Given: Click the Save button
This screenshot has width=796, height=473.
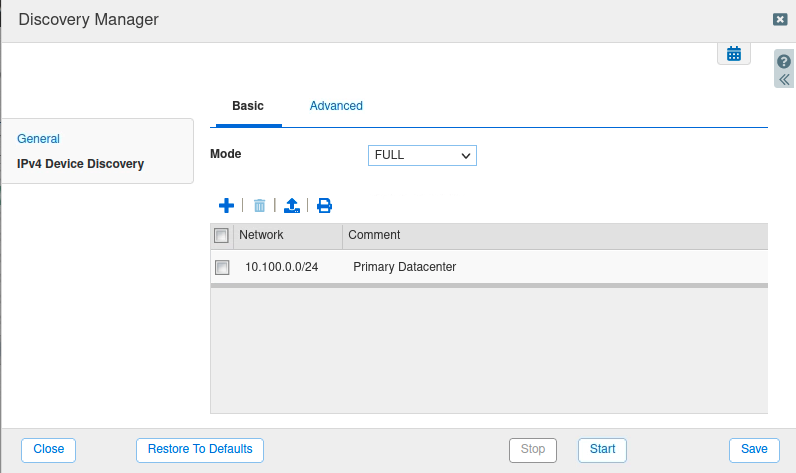Looking at the screenshot, I should [753, 450].
